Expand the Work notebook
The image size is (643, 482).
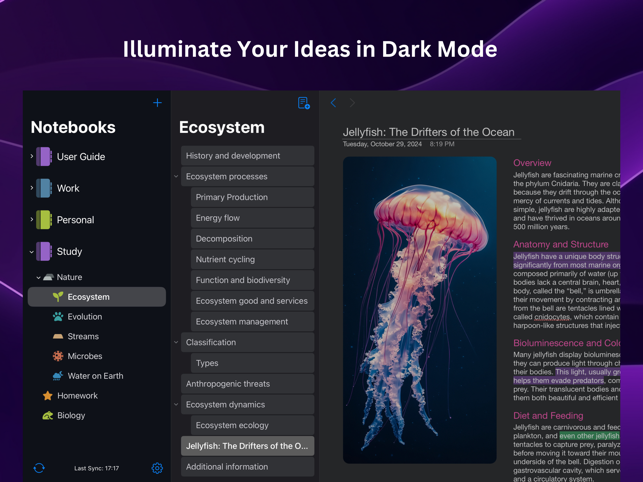tap(32, 187)
